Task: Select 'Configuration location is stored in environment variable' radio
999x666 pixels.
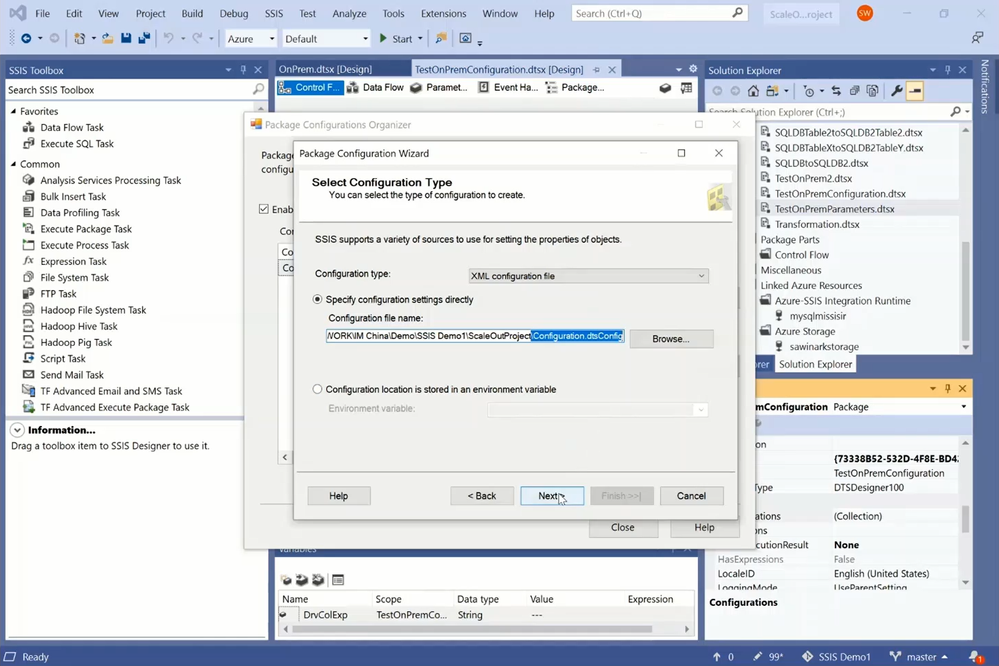Action: pyautogui.click(x=317, y=389)
